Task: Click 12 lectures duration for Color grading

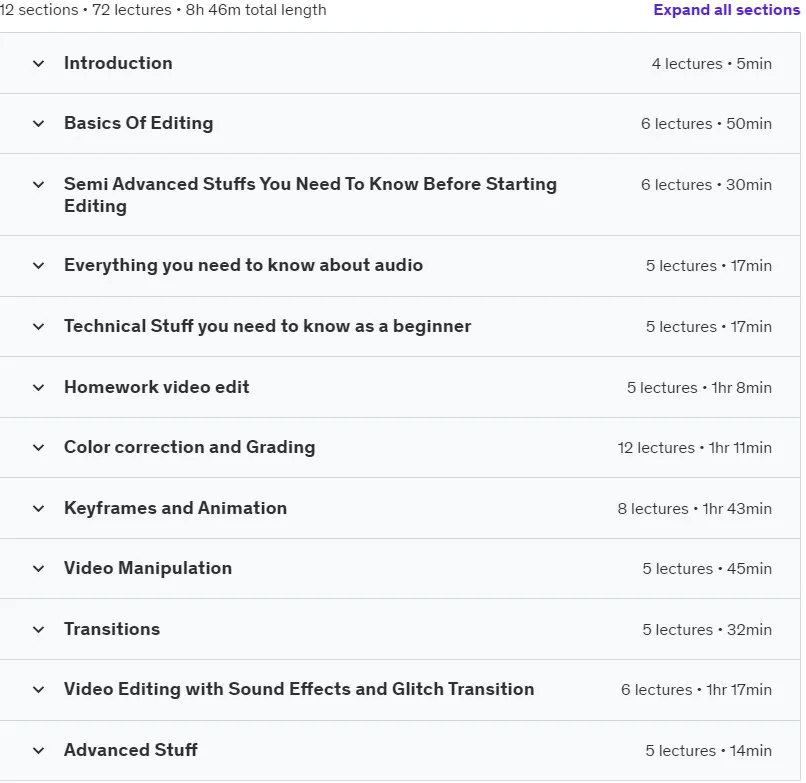Action: [694, 448]
